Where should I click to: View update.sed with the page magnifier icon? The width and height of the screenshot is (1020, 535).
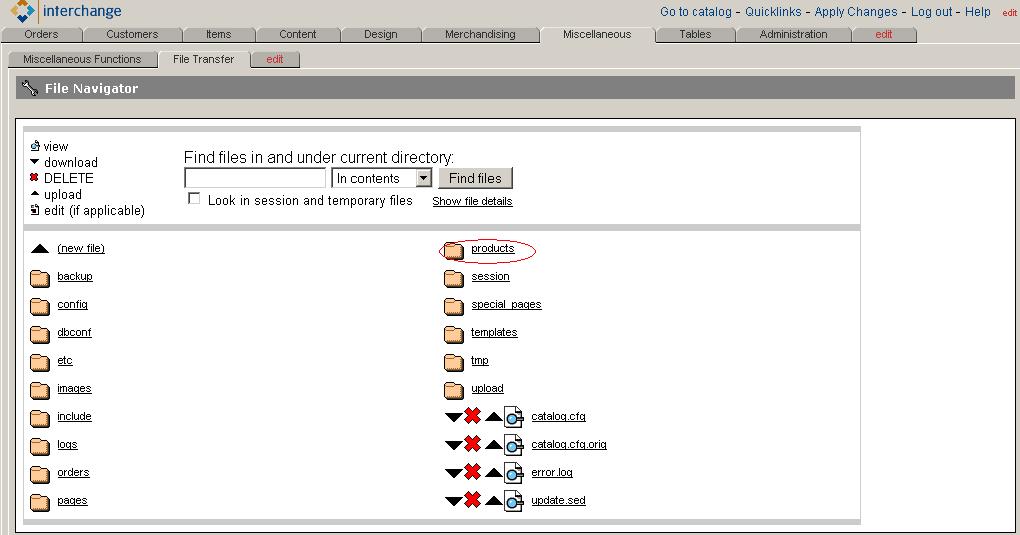[x=514, y=501]
